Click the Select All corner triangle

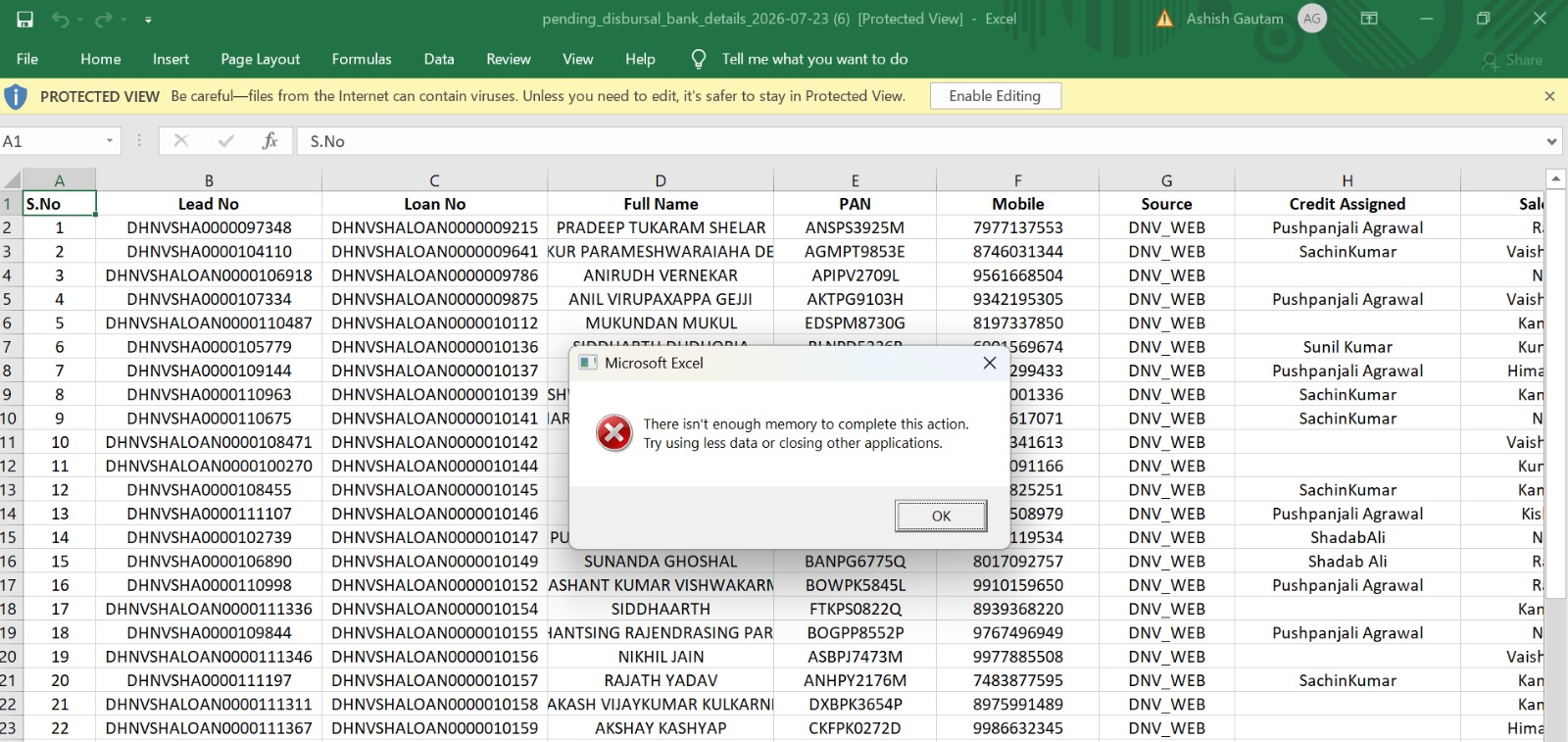12,179
